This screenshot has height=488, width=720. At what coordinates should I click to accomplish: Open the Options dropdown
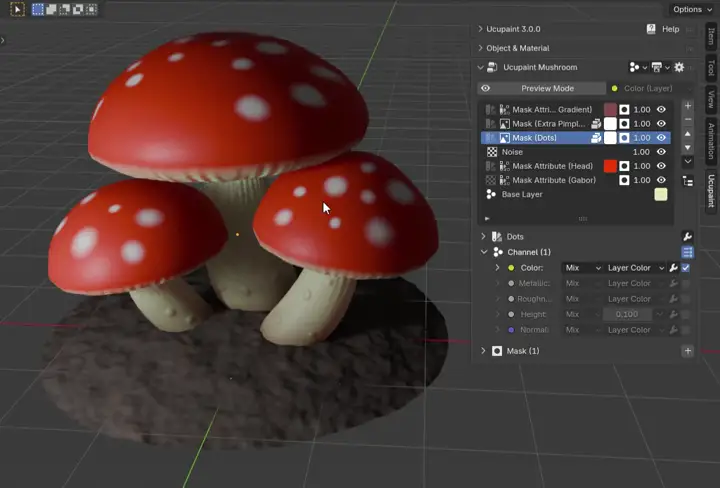(692, 9)
